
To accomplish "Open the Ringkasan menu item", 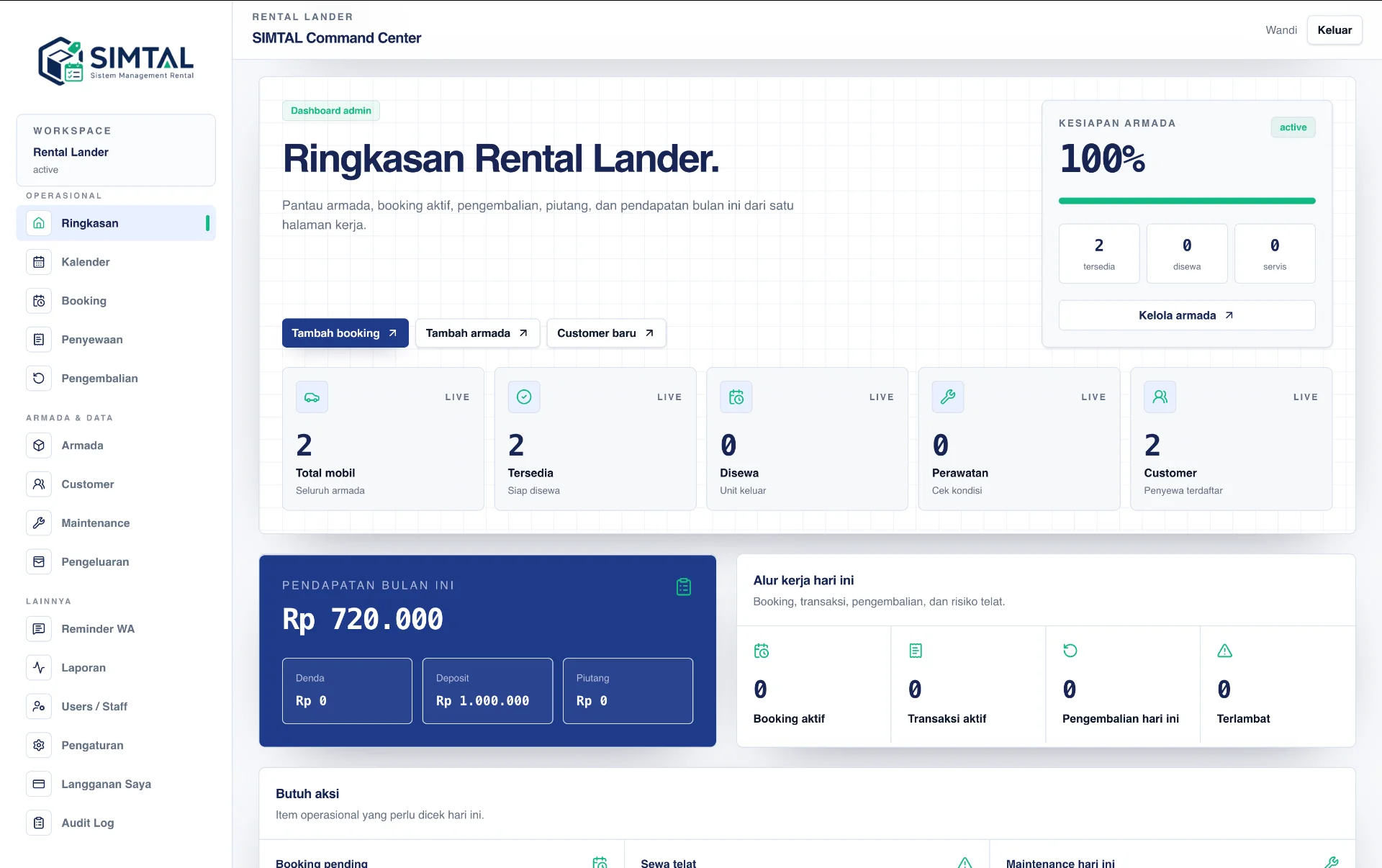I will click(x=116, y=223).
